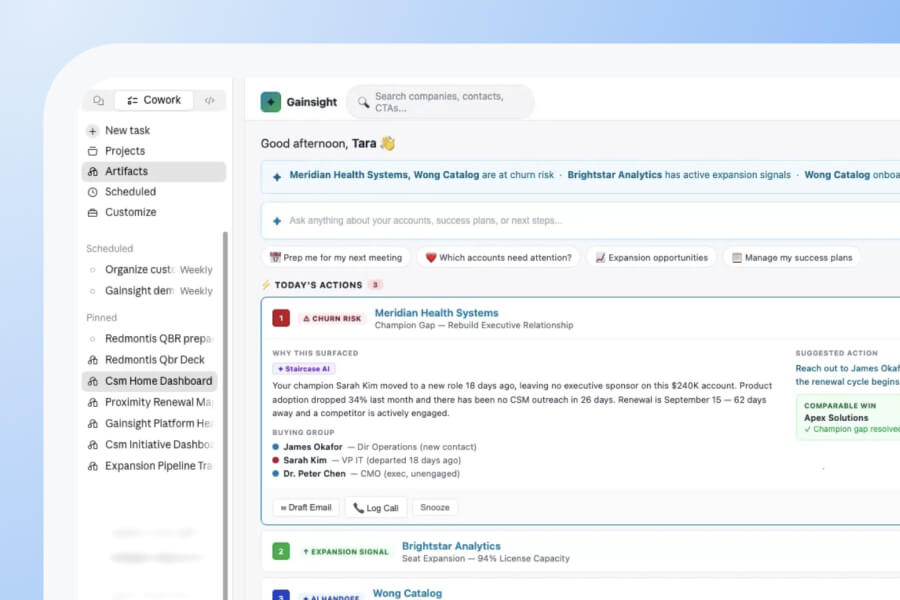Open scheduled task Organize cust… Weekly
Viewport: 900px width, 600px height.
(x=150, y=270)
